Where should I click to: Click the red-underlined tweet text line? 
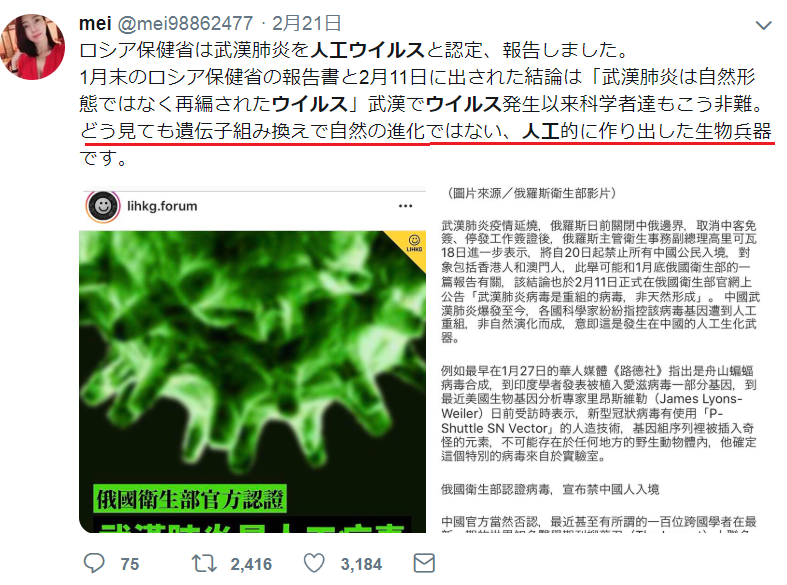point(426,131)
